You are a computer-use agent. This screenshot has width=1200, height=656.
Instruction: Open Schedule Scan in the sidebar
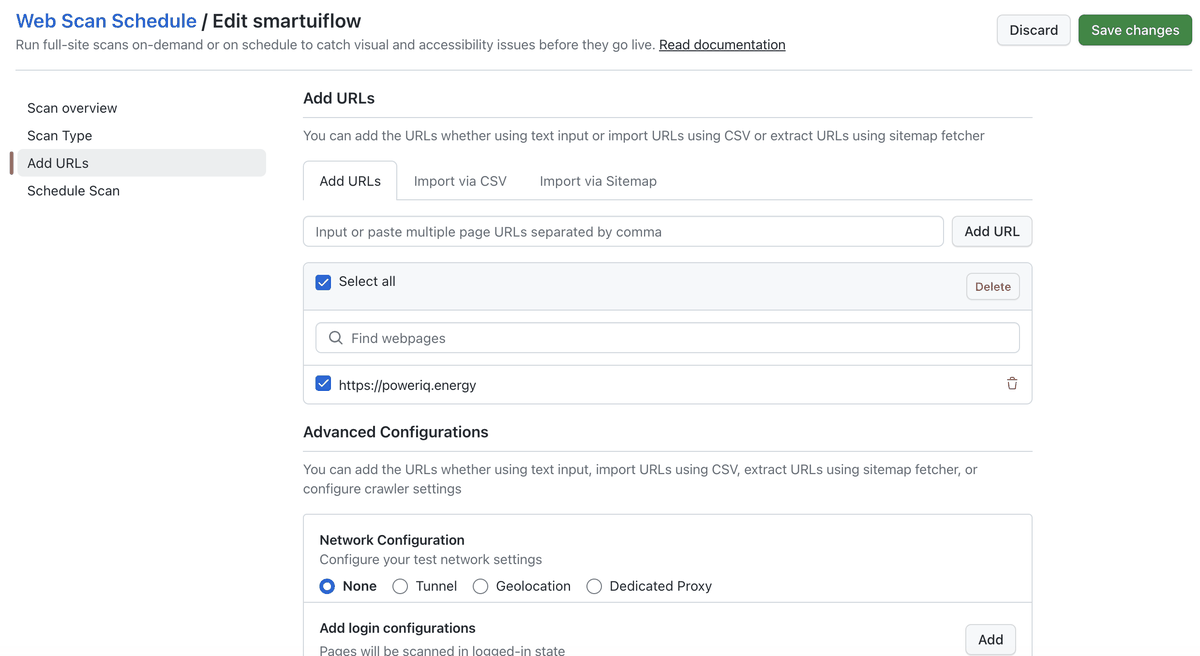tap(141, 191)
